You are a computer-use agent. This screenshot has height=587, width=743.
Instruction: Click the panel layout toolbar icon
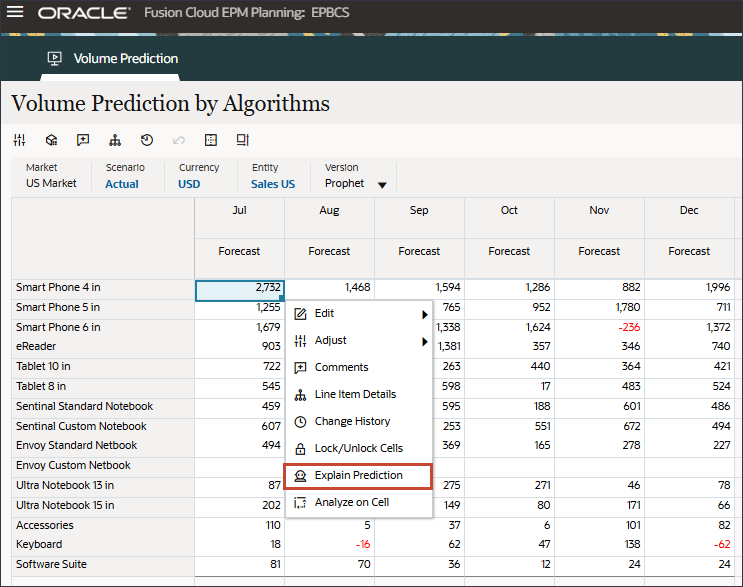click(x=243, y=140)
